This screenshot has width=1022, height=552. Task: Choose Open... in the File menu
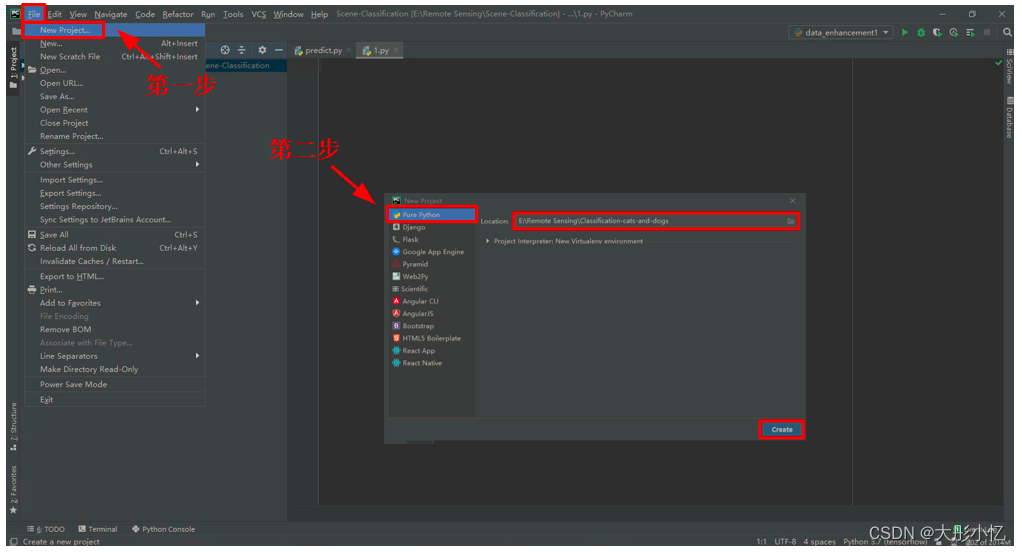pyautogui.click(x=115, y=70)
